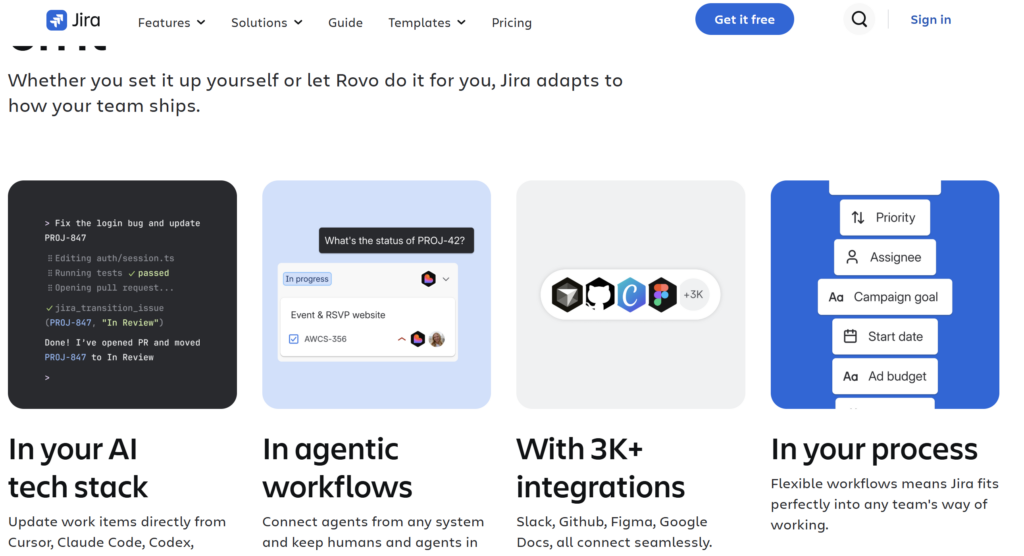Viewport: 1024px width, 556px height.
Task: Click the Jira logo icon
Action: click(56, 20)
